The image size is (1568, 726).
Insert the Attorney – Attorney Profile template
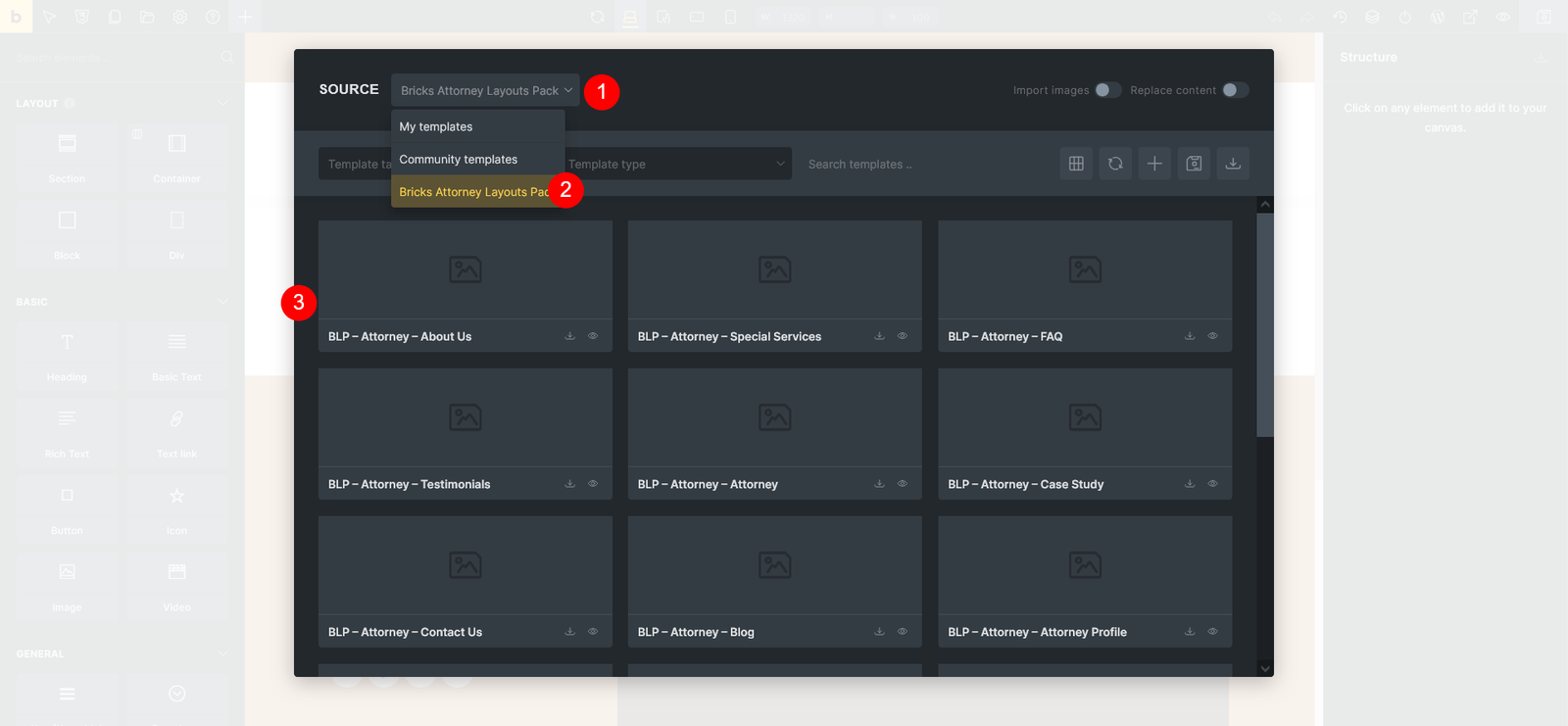point(1190,632)
